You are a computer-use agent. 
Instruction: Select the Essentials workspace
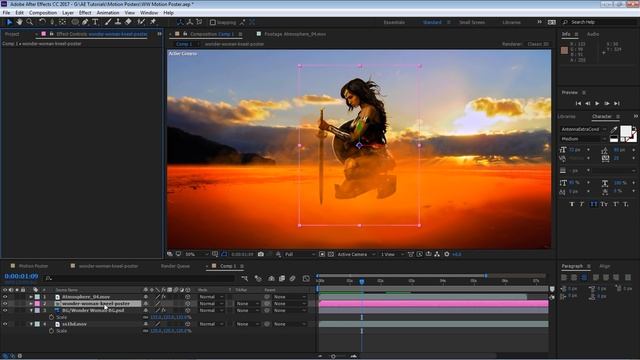pyautogui.click(x=394, y=22)
